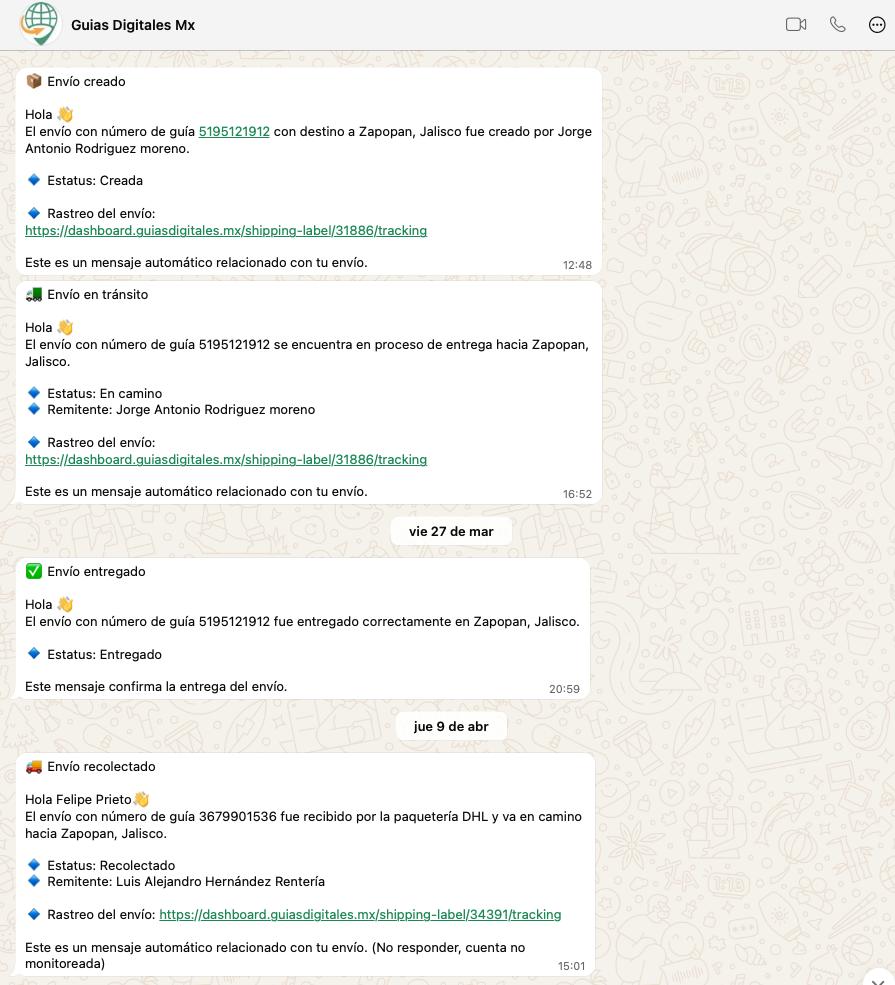Click Remitente: Jorge Antonio Rodriguez moreno line
The height and width of the screenshot is (985, 895).
coord(181,410)
